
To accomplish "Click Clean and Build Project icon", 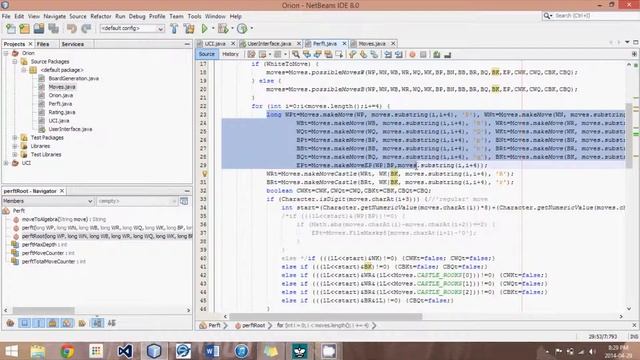I will 189,29.
